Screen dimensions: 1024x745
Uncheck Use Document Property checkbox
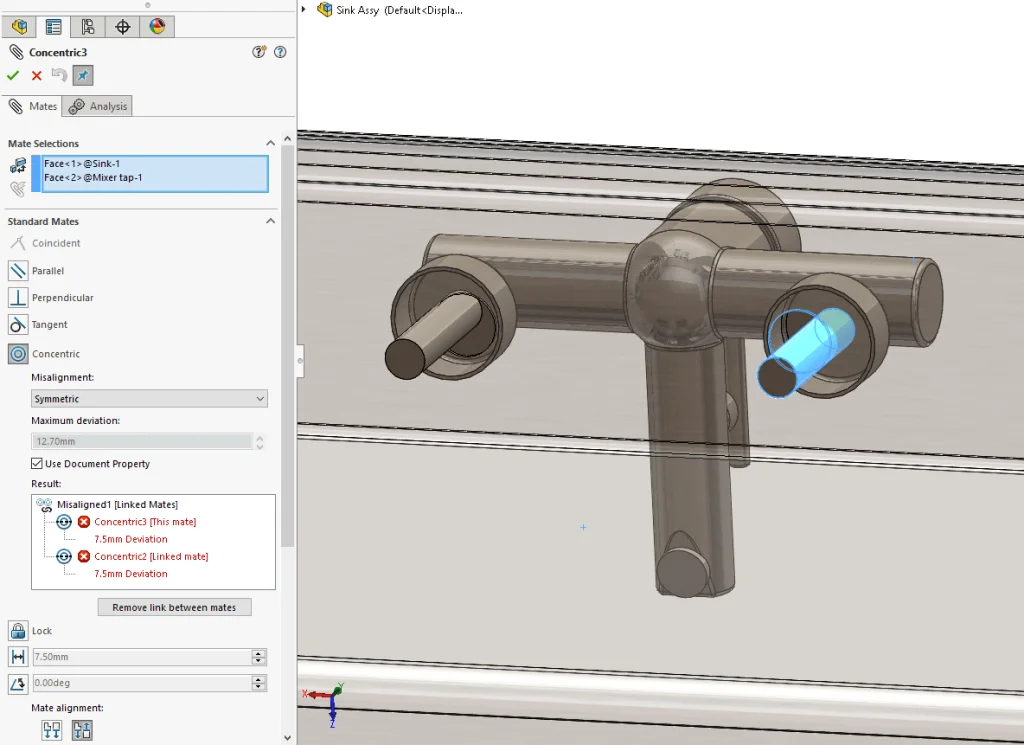click(x=37, y=464)
